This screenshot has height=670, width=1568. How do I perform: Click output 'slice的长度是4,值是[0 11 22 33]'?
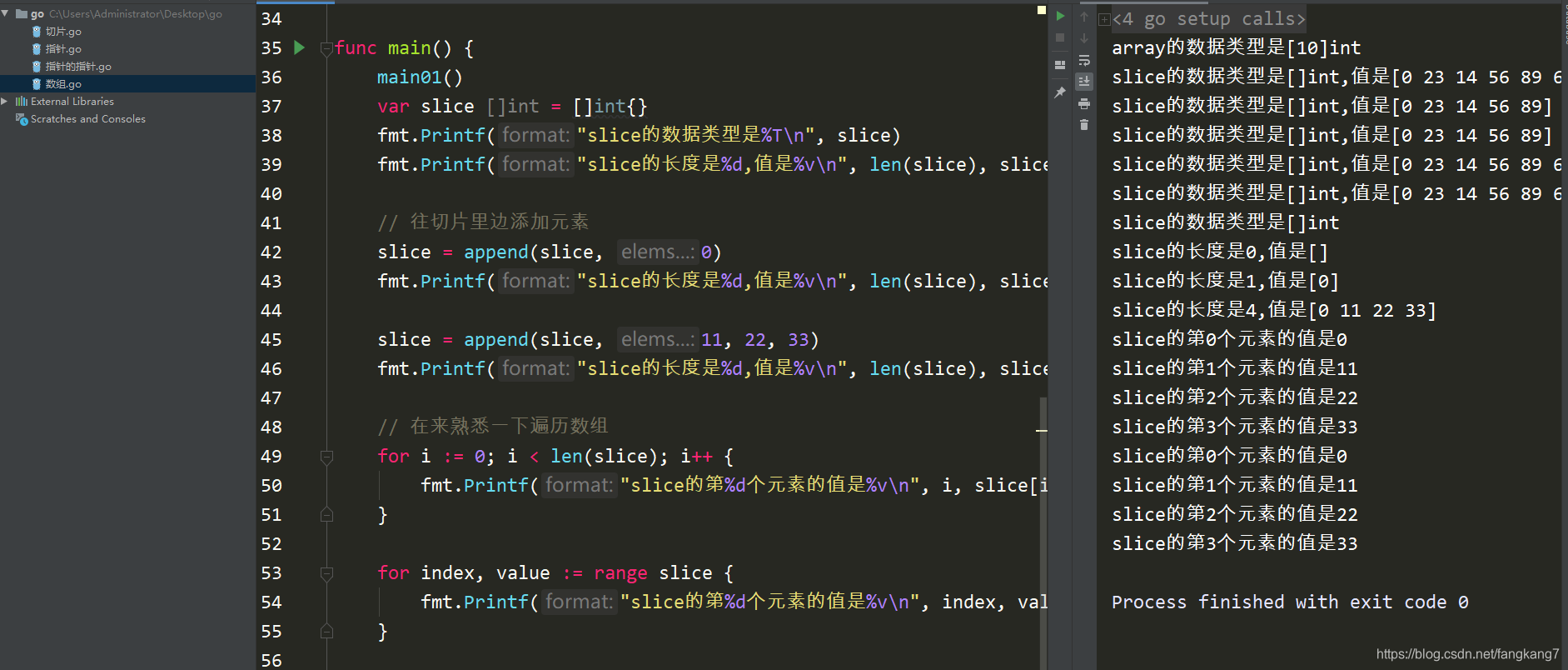1274,311
